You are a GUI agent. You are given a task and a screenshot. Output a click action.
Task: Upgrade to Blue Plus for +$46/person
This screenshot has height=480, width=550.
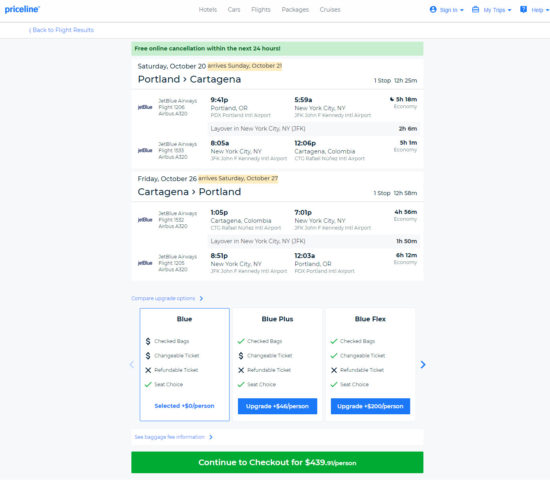(277, 406)
